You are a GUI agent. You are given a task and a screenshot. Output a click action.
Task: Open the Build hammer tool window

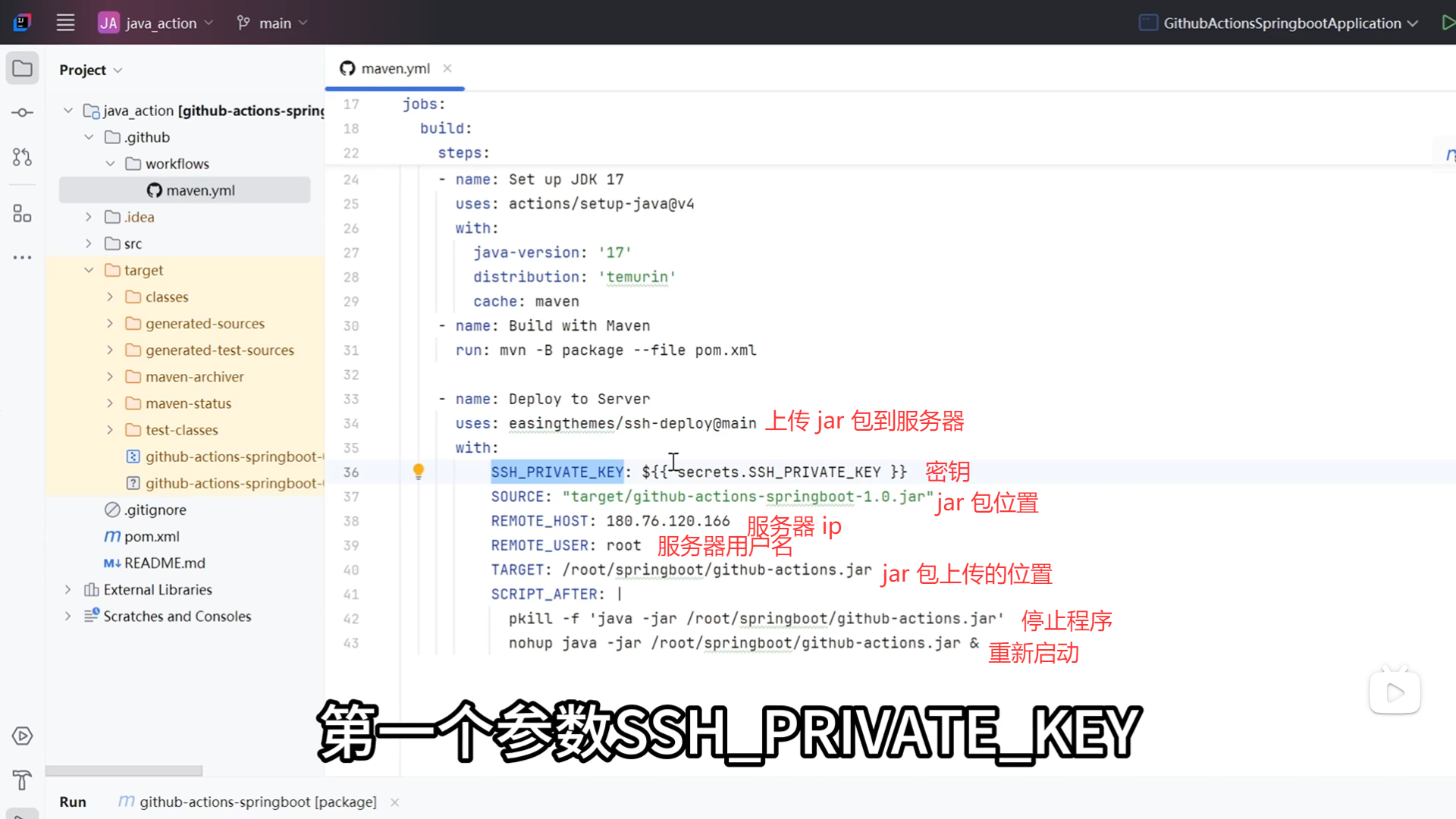22,780
